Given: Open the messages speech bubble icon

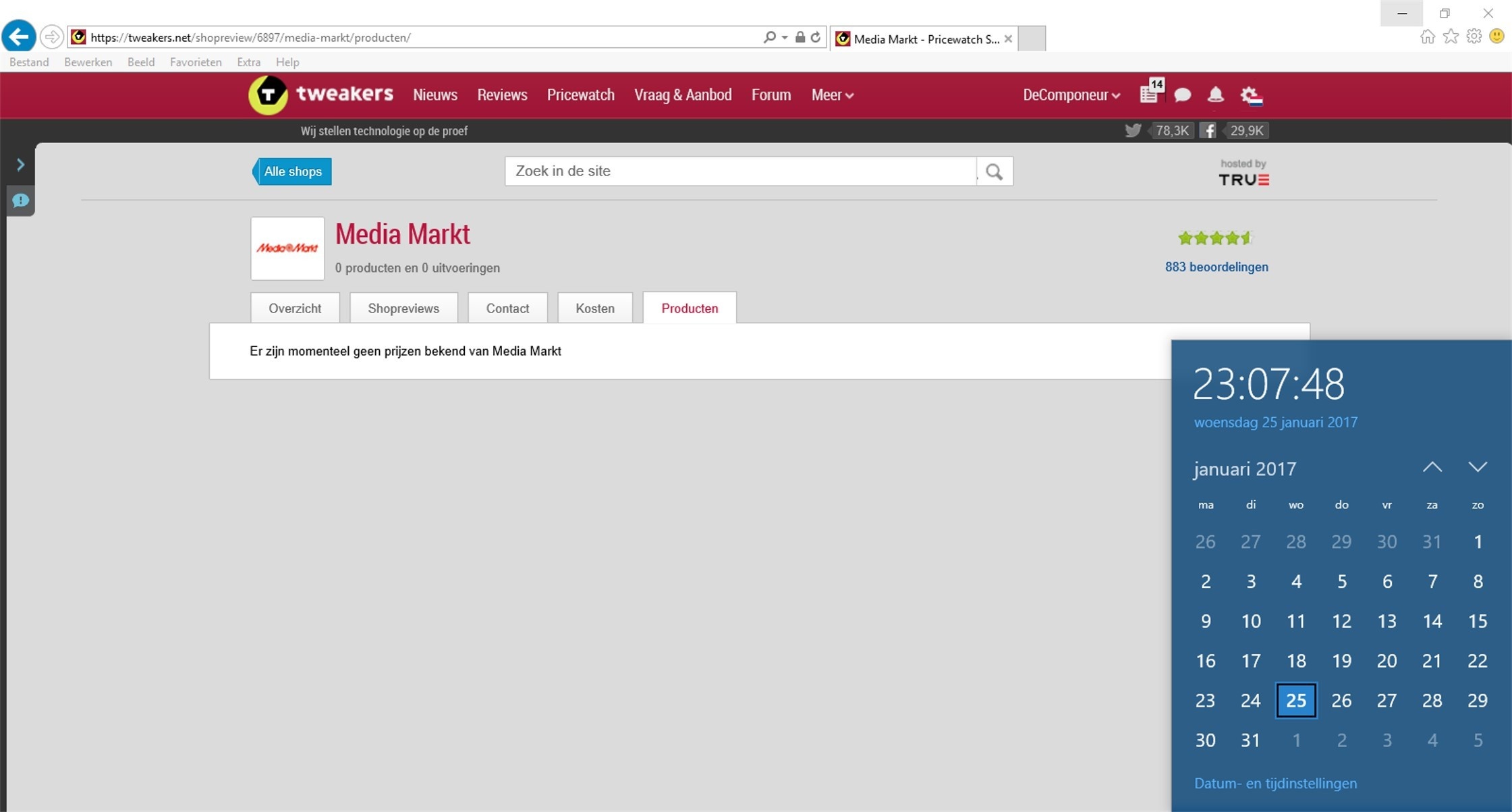Looking at the screenshot, I should [x=1182, y=95].
